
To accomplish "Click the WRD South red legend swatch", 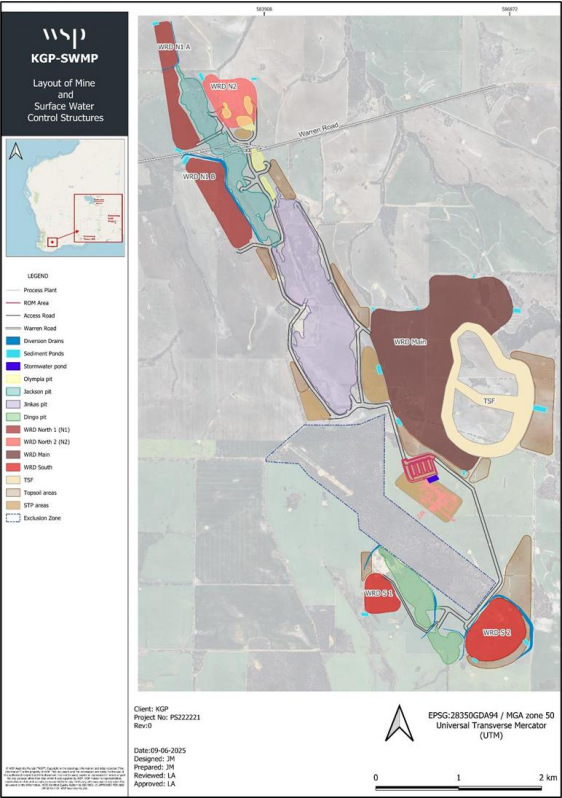I will pyautogui.click(x=13, y=467).
